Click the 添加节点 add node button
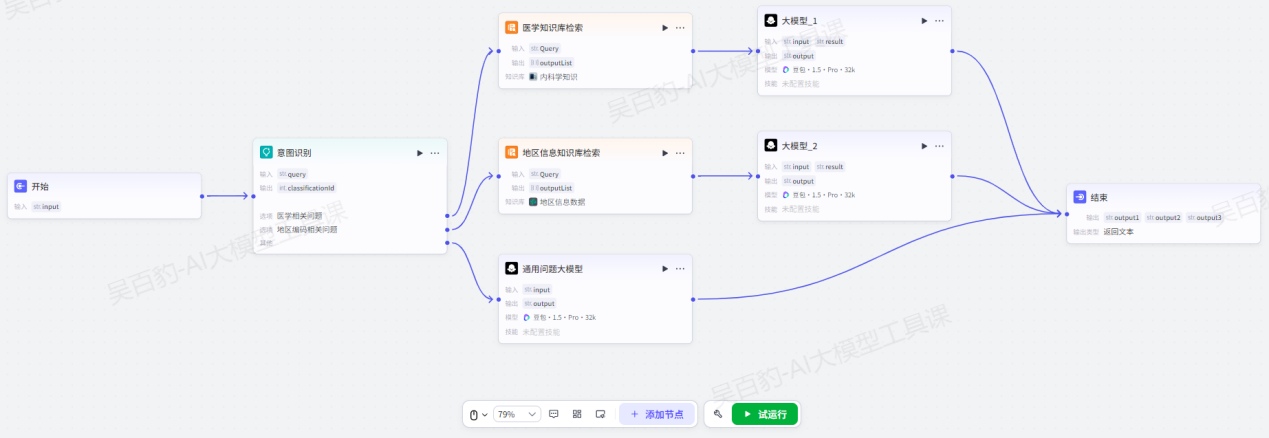Viewport: 1269px width, 438px height. pos(657,414)
